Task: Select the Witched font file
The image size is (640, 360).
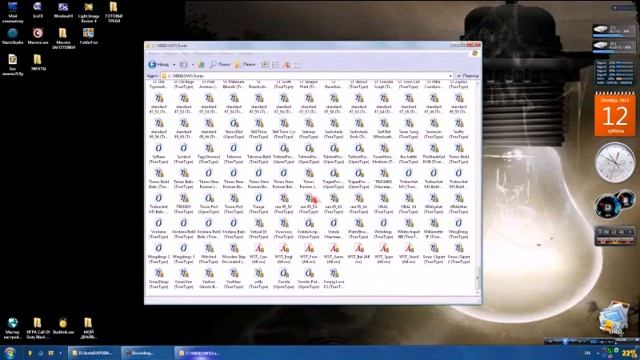Action: (x=209, y=253)
